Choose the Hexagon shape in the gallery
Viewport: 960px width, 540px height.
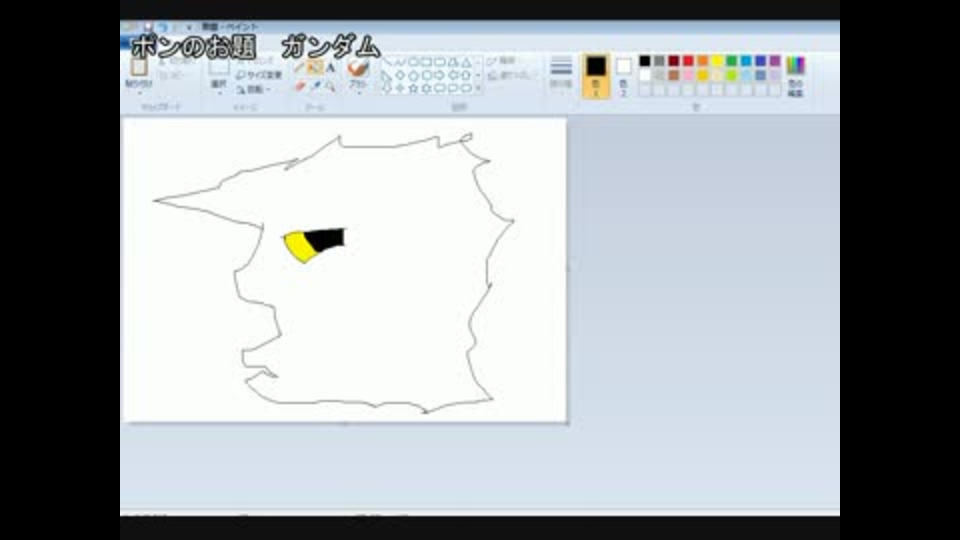coord(427,75)
